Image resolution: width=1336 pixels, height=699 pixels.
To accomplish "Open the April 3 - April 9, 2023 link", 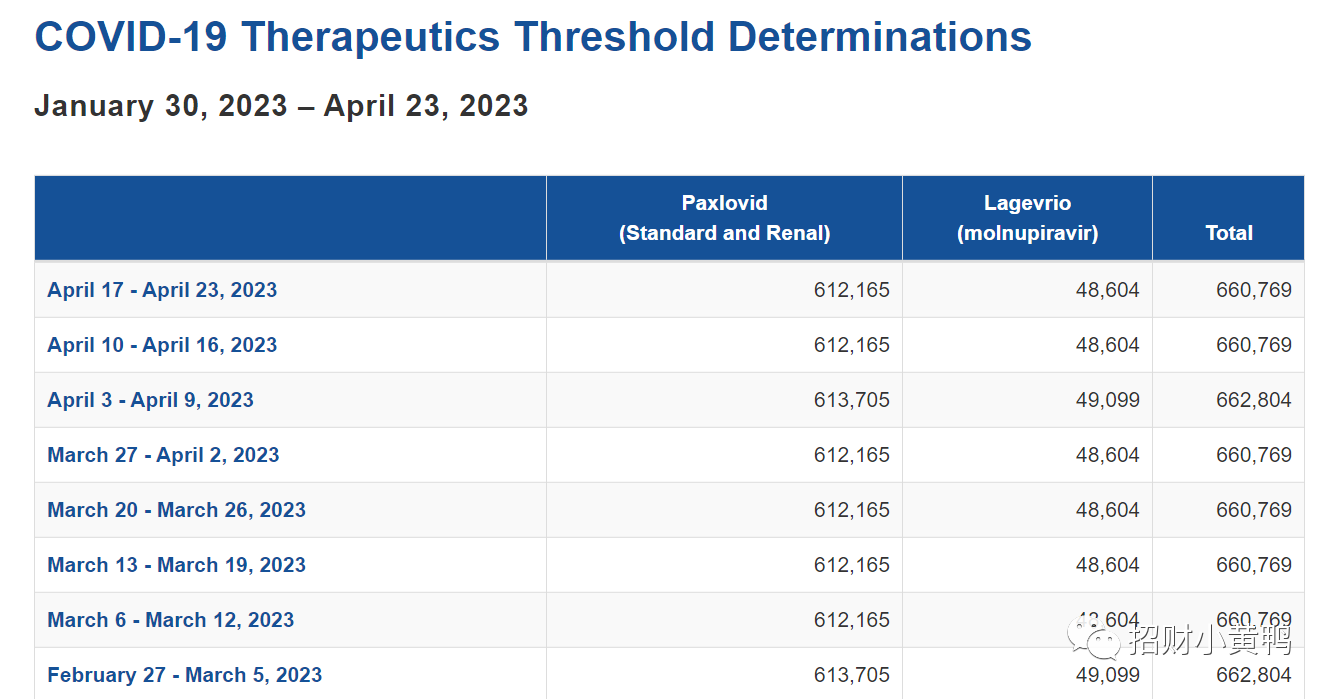I will [x=150, y=400].
